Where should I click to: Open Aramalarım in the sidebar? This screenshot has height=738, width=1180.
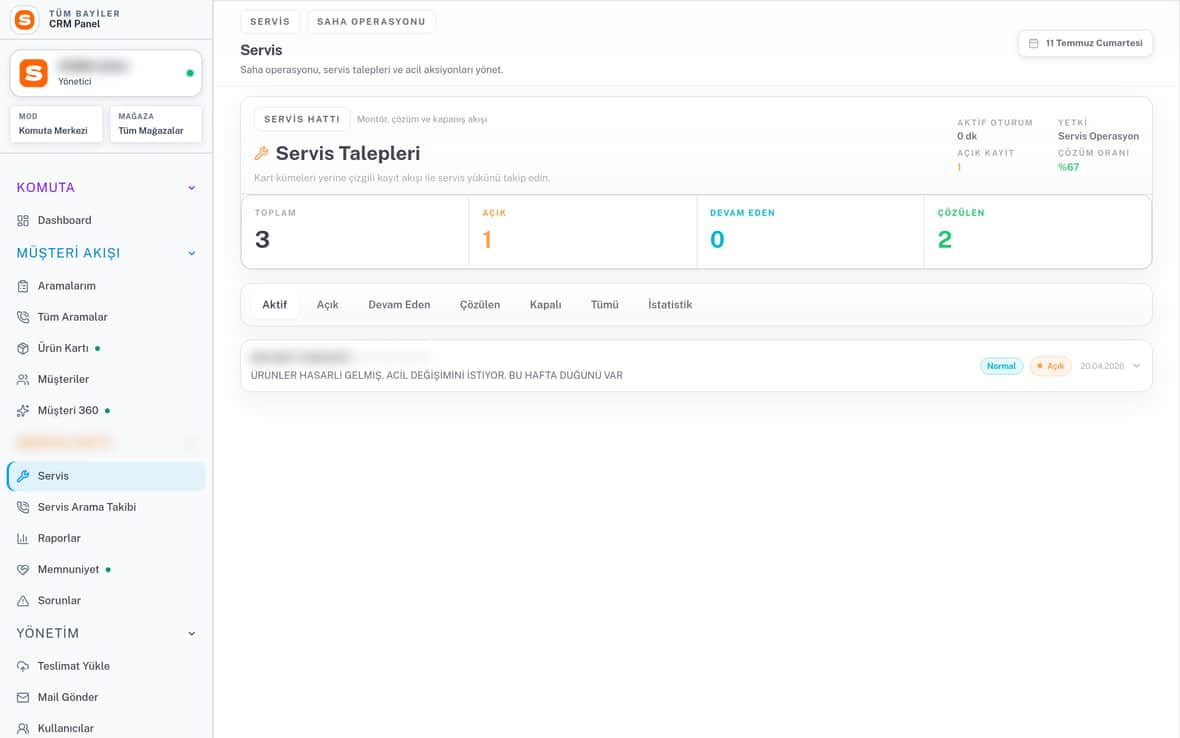pyautogui.click(x=105, y=286)
